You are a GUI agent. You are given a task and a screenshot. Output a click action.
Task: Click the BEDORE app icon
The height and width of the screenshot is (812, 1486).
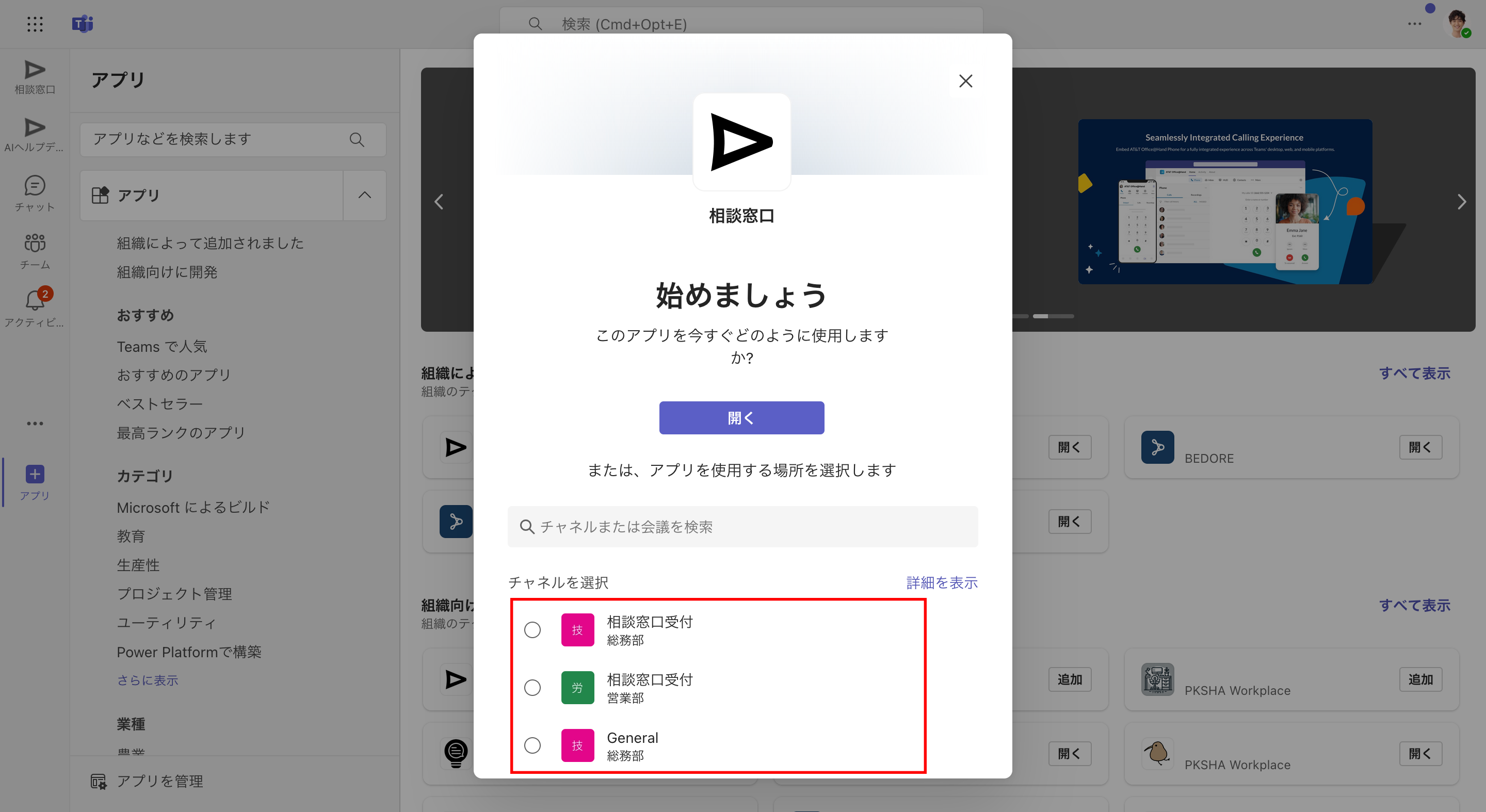[1157, 447]
